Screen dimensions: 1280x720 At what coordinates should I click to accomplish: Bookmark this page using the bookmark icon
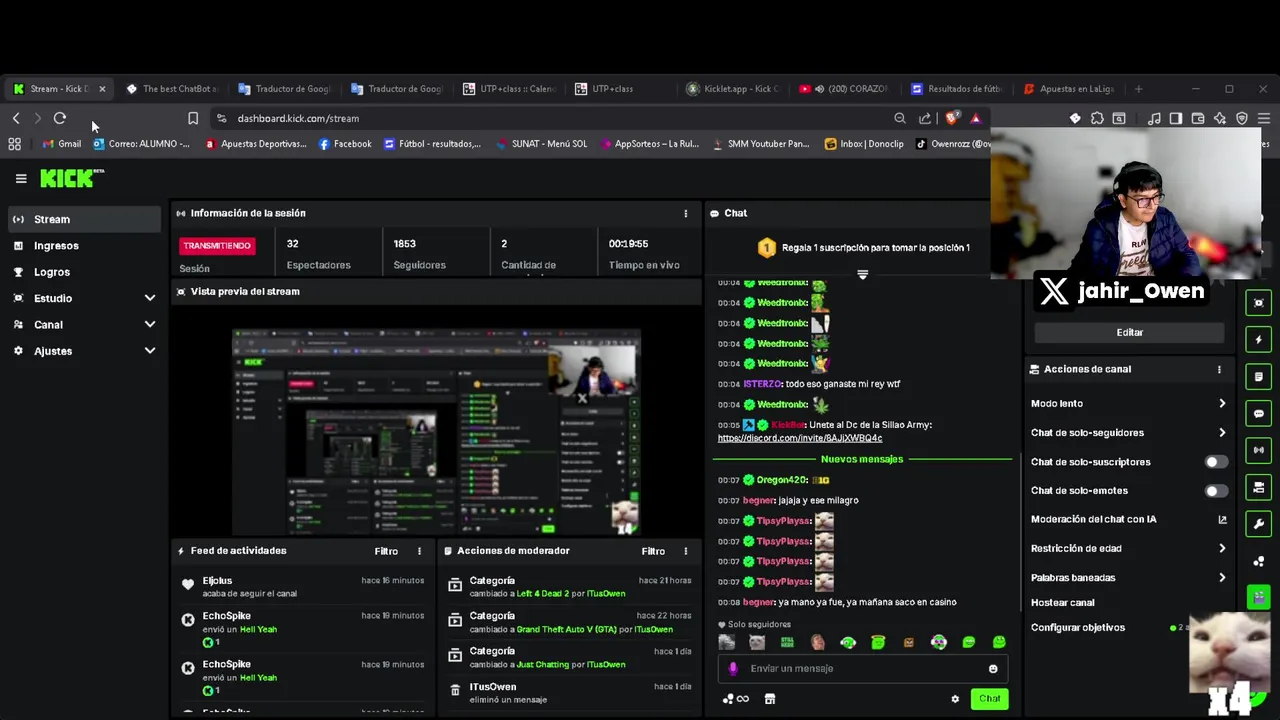(193, 118)
